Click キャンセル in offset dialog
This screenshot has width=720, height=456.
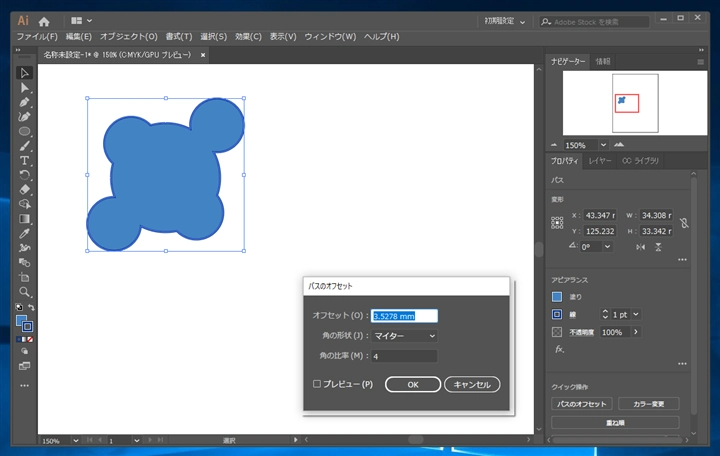pos(472,384)
